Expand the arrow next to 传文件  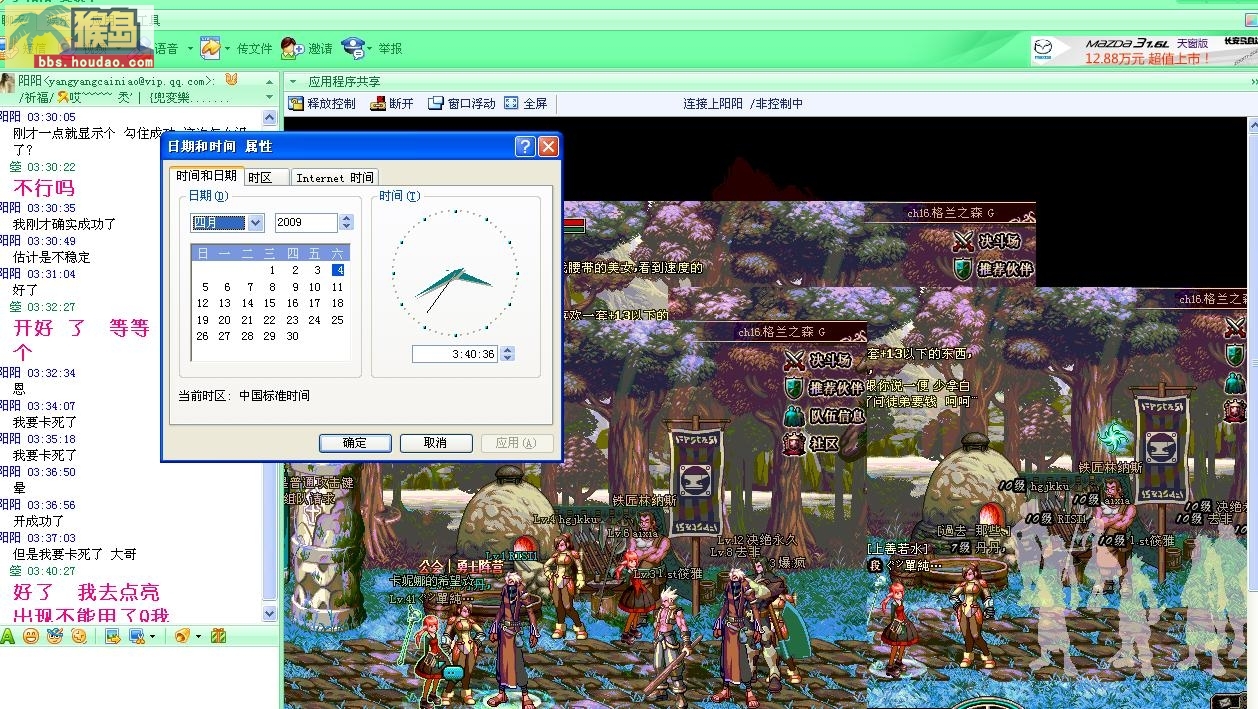(228, 48)
